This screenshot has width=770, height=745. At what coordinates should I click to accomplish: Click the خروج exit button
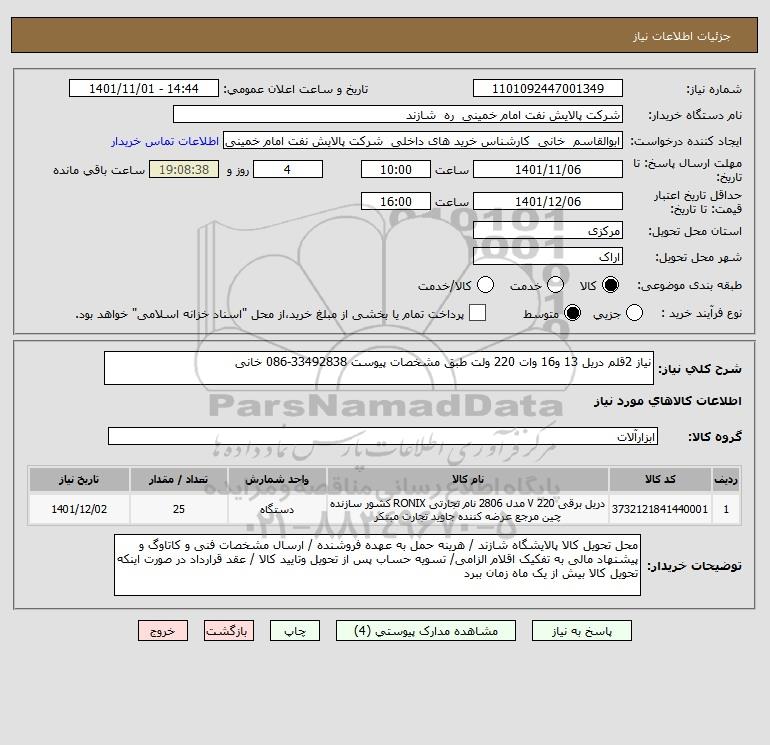[x=163, y=631]
